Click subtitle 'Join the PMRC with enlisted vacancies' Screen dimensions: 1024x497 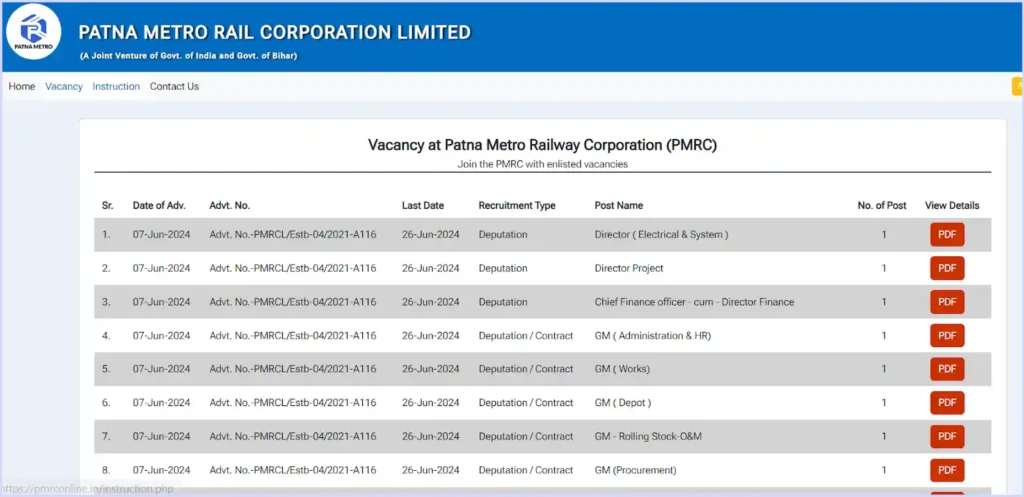(542, 165)
